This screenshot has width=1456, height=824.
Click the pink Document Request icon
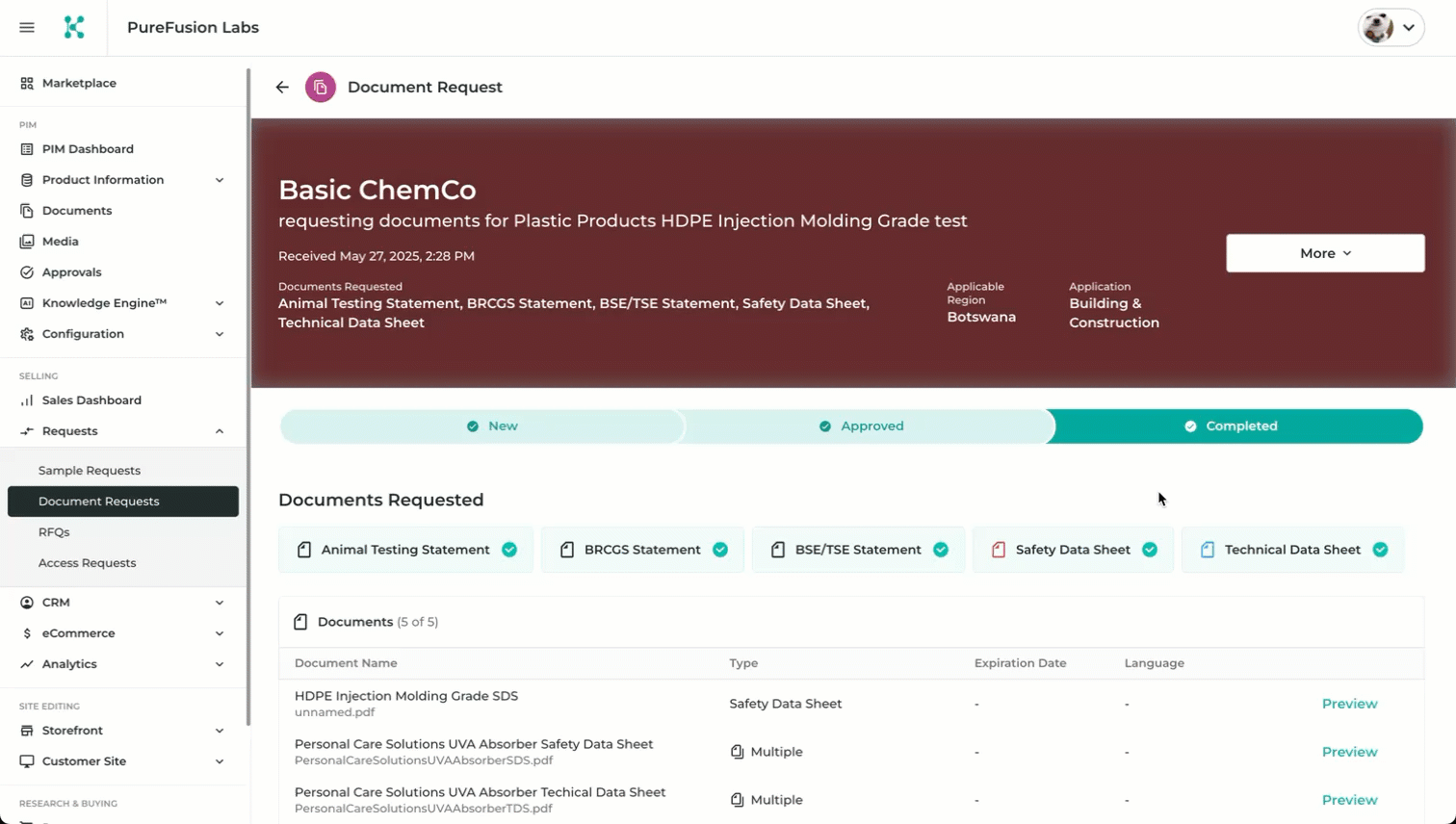coord(321,88)
